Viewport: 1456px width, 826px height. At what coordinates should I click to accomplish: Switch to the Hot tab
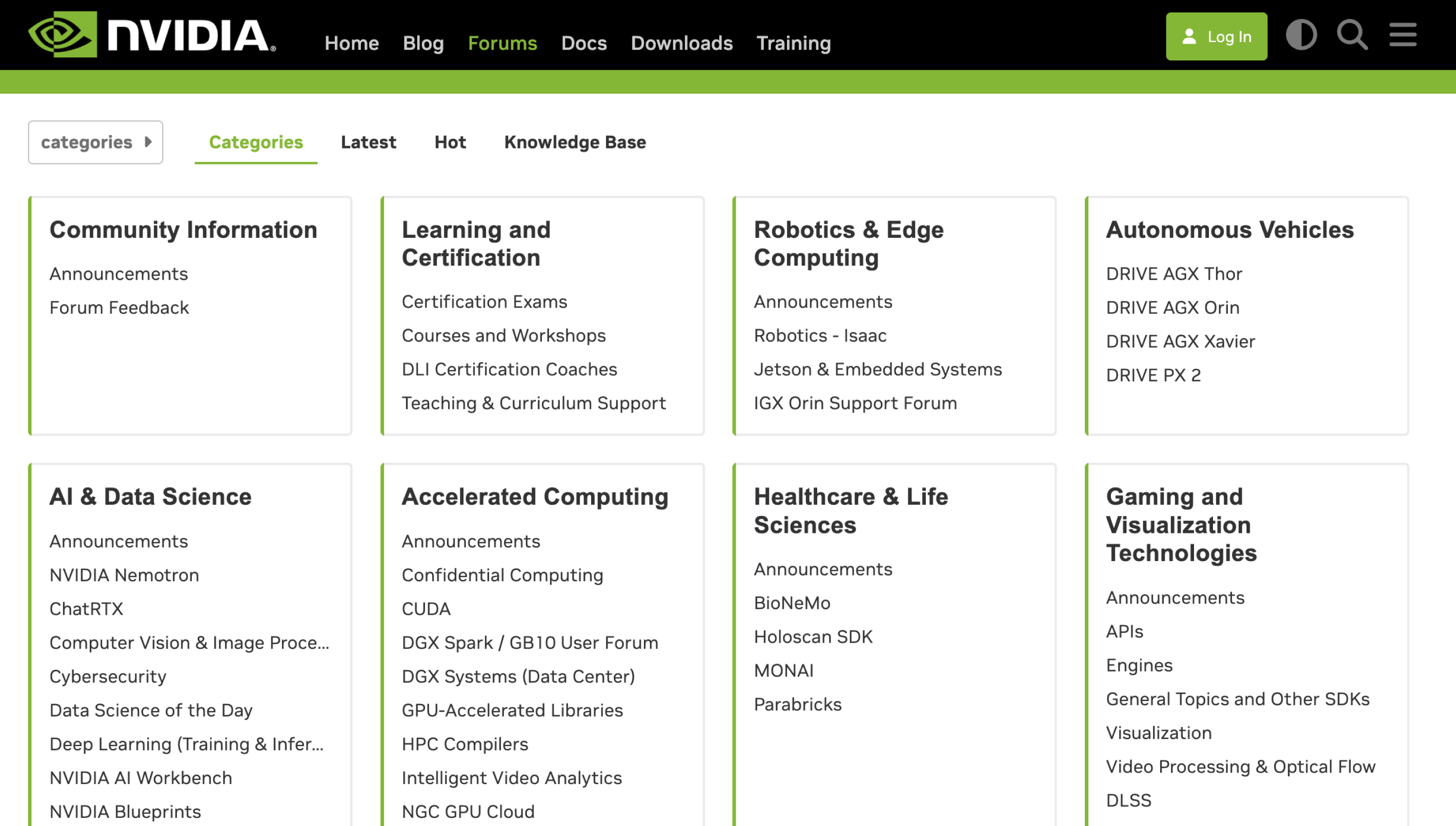[x=450, y=142]
